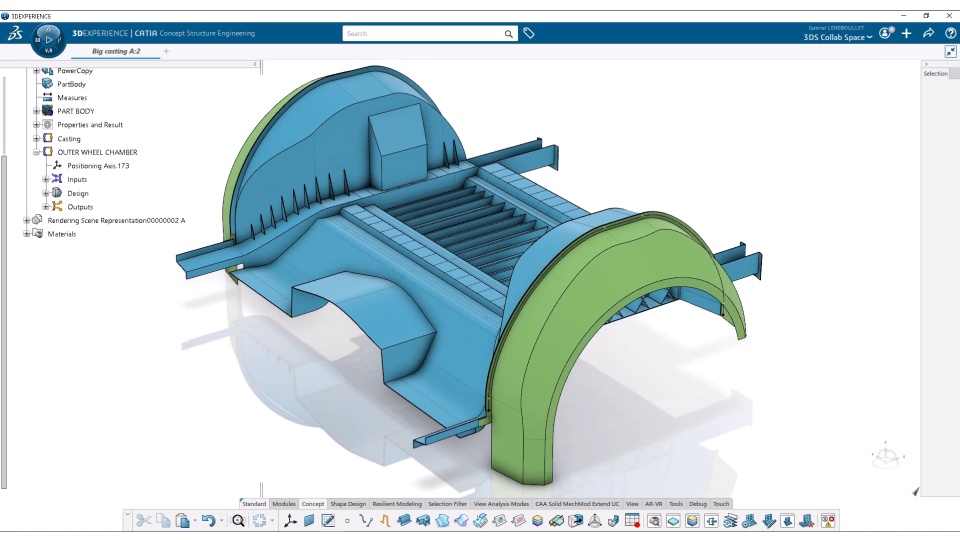This screenshot has width=960, height=540.
Task: Select the orange profile curve icon
Action: [x=385, y=521]
